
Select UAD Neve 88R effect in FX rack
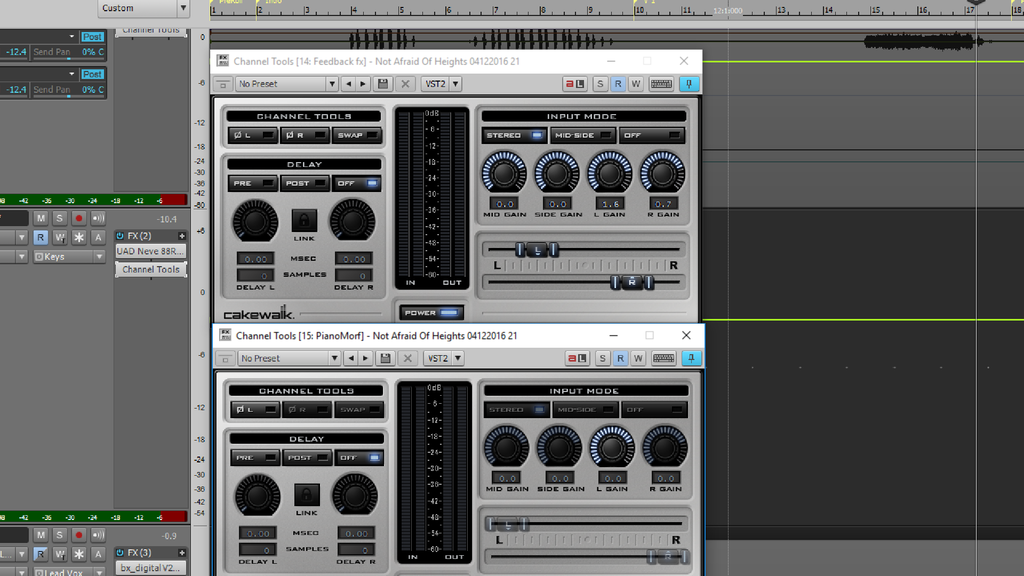(x=150, y=252)
